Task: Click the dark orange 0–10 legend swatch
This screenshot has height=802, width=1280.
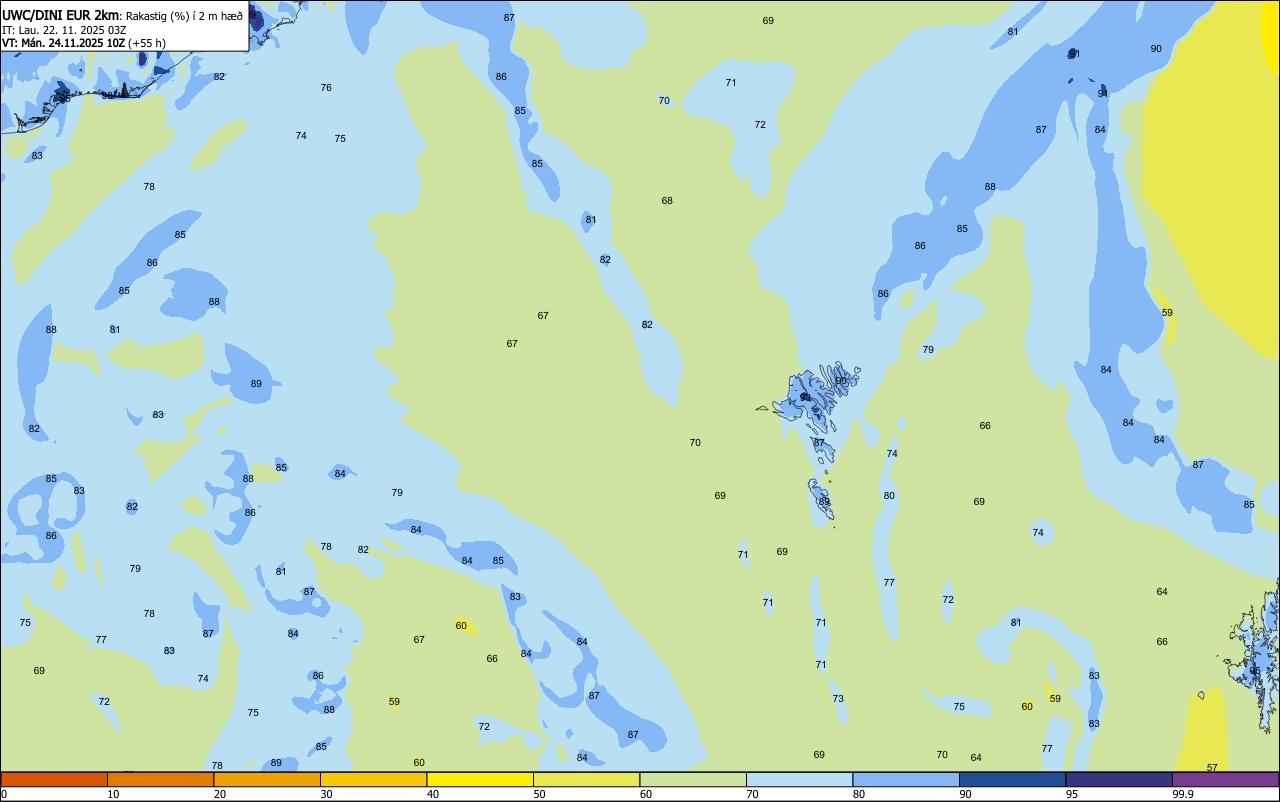Action: click(54, 779)
